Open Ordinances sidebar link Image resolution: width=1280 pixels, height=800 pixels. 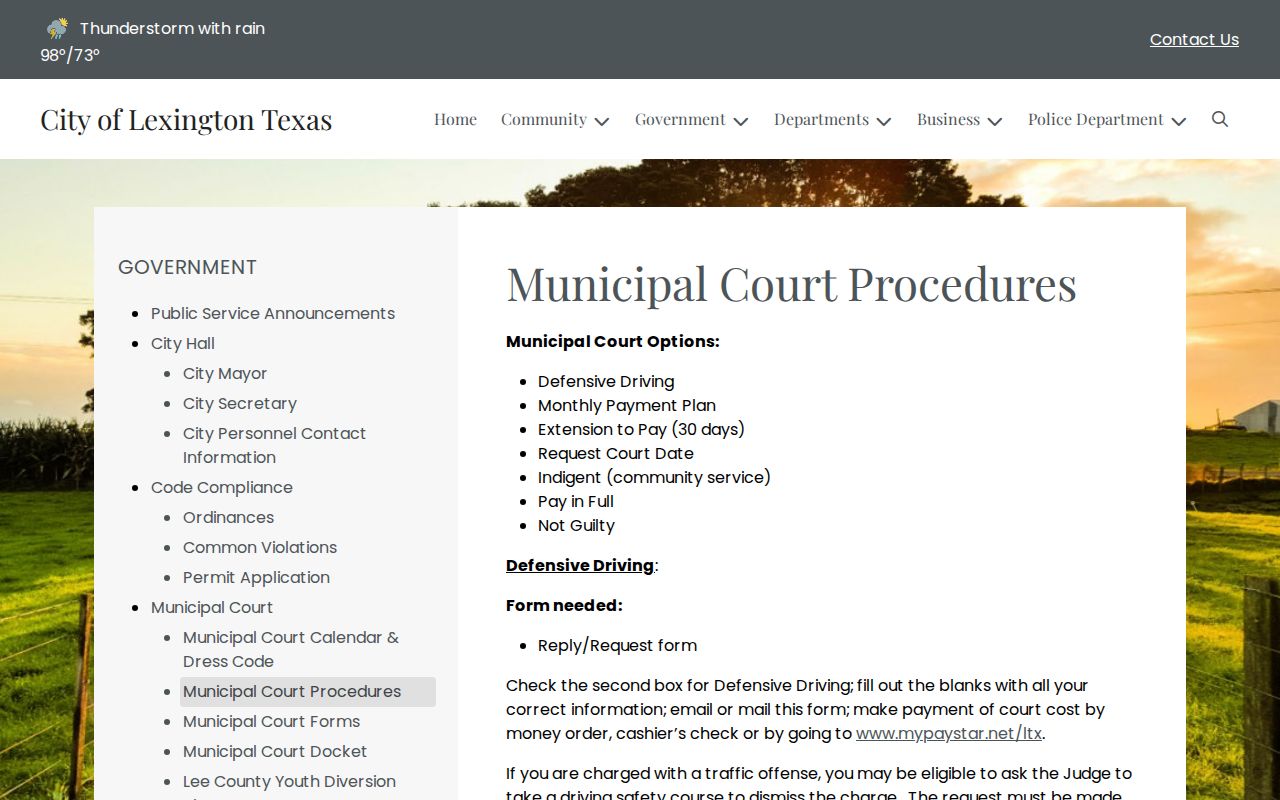pos(228,517)
